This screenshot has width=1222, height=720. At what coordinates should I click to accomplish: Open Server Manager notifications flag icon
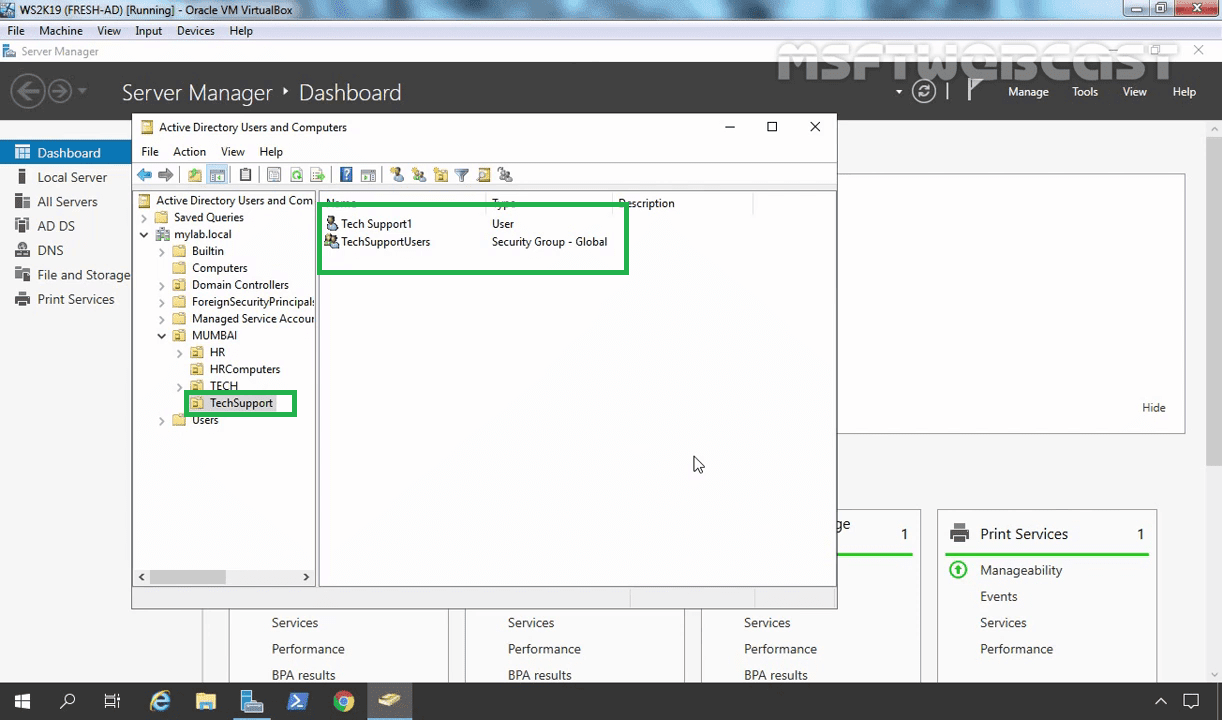(x=971, y=91)
